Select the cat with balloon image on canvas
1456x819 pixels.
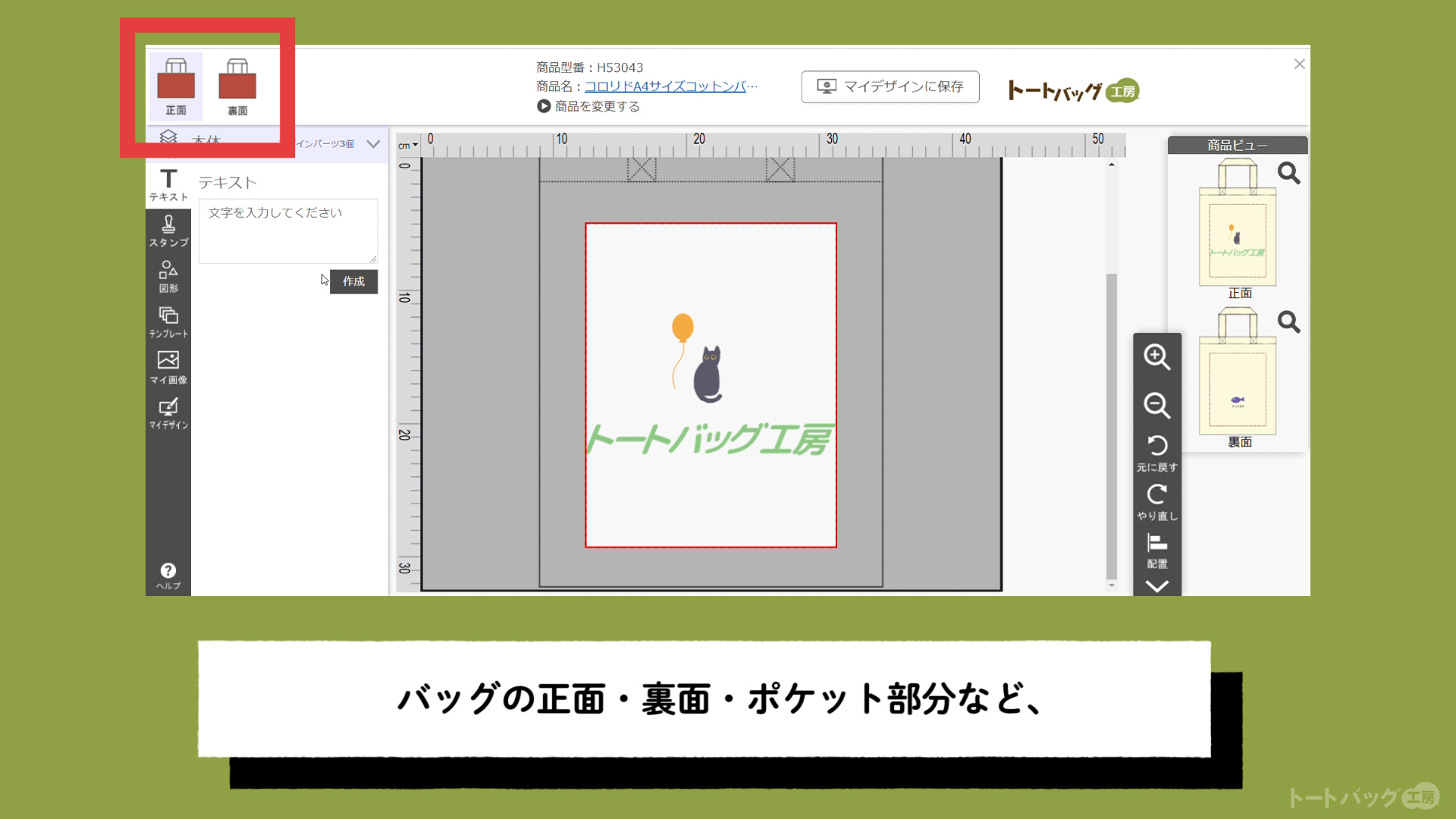[x=698, y=358]
